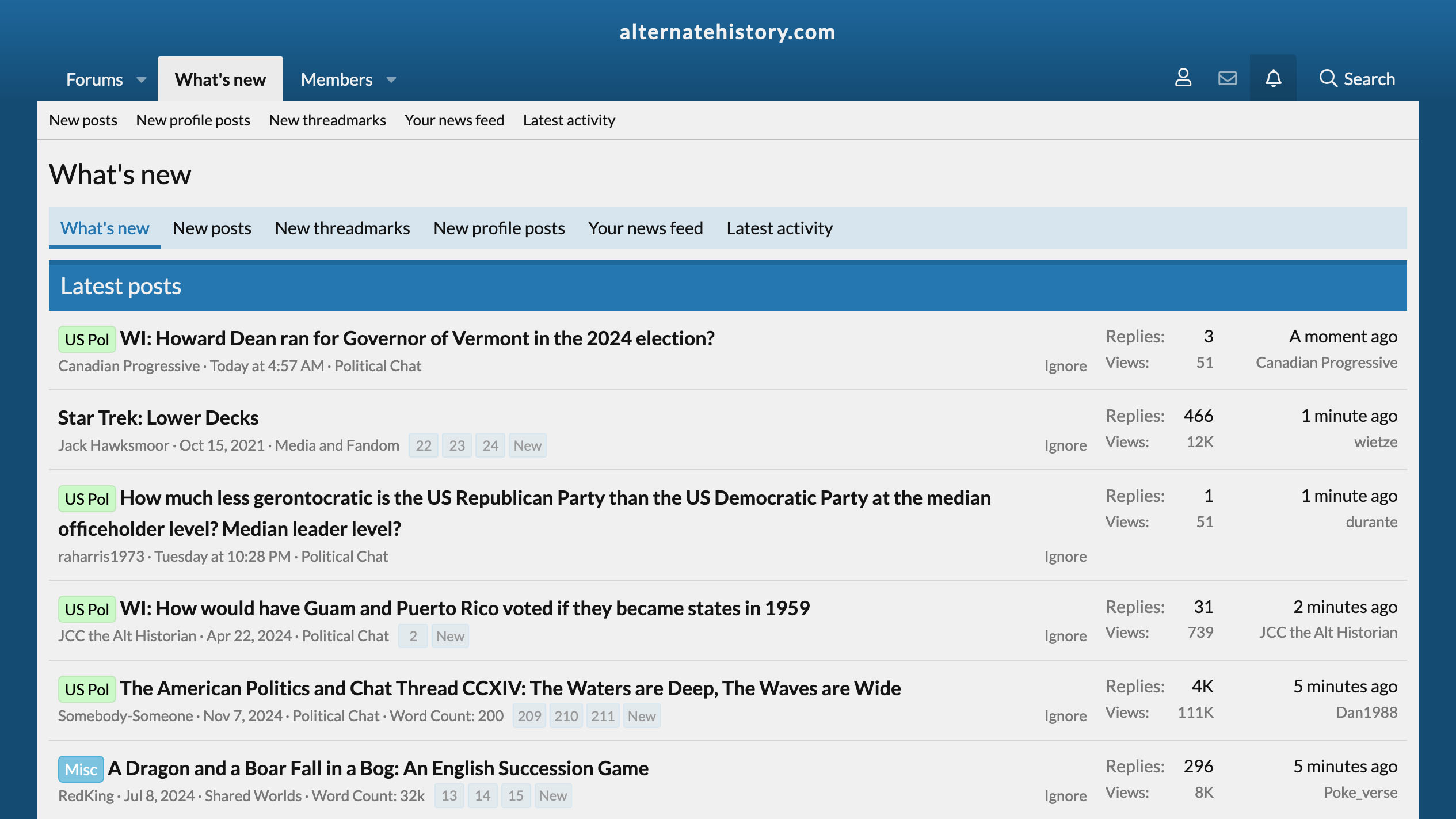Expand the Members dropdown arrow
Image resolution: width=1456 pixels, height=819 pixels.
(391, 80)
